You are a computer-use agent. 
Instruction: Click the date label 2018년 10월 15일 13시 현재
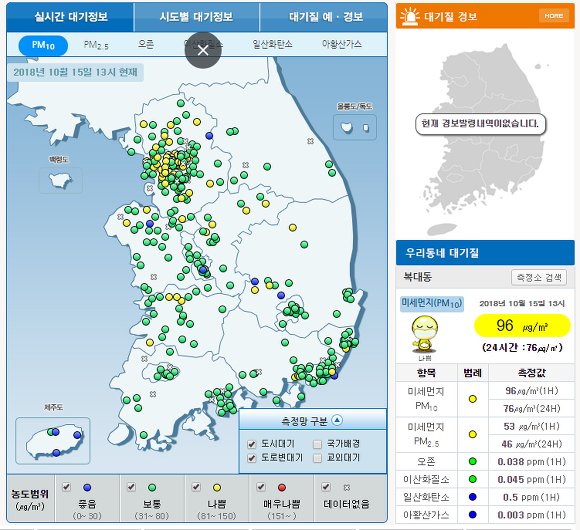point(75,72)
